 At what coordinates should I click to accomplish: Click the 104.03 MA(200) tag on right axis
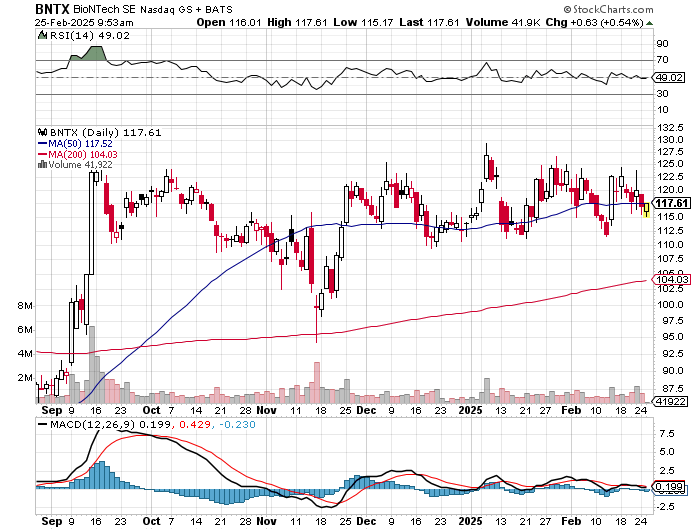pyautogui.click(x=672, y=280)
